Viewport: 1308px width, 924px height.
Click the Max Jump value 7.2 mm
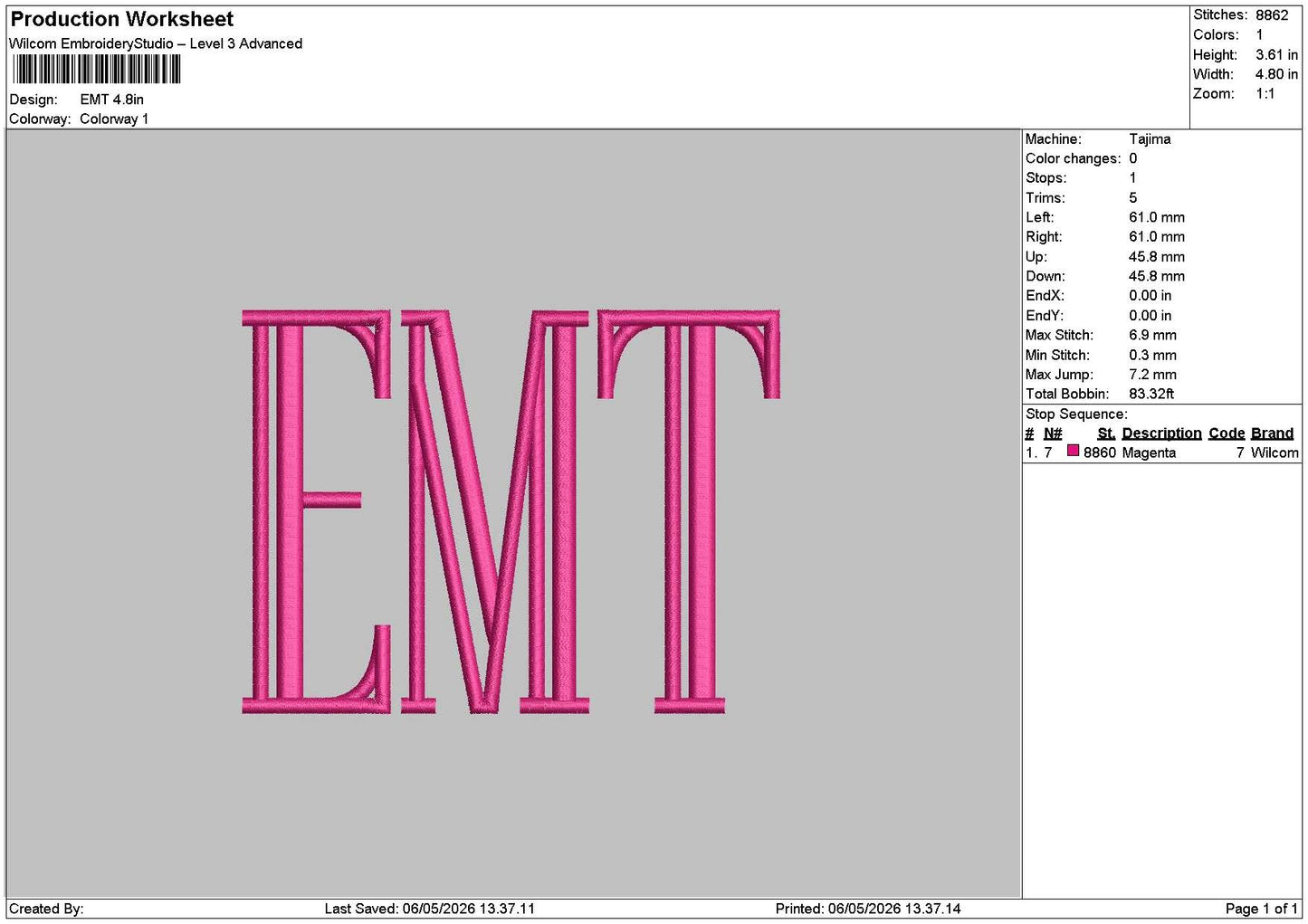coord(1152,375)
